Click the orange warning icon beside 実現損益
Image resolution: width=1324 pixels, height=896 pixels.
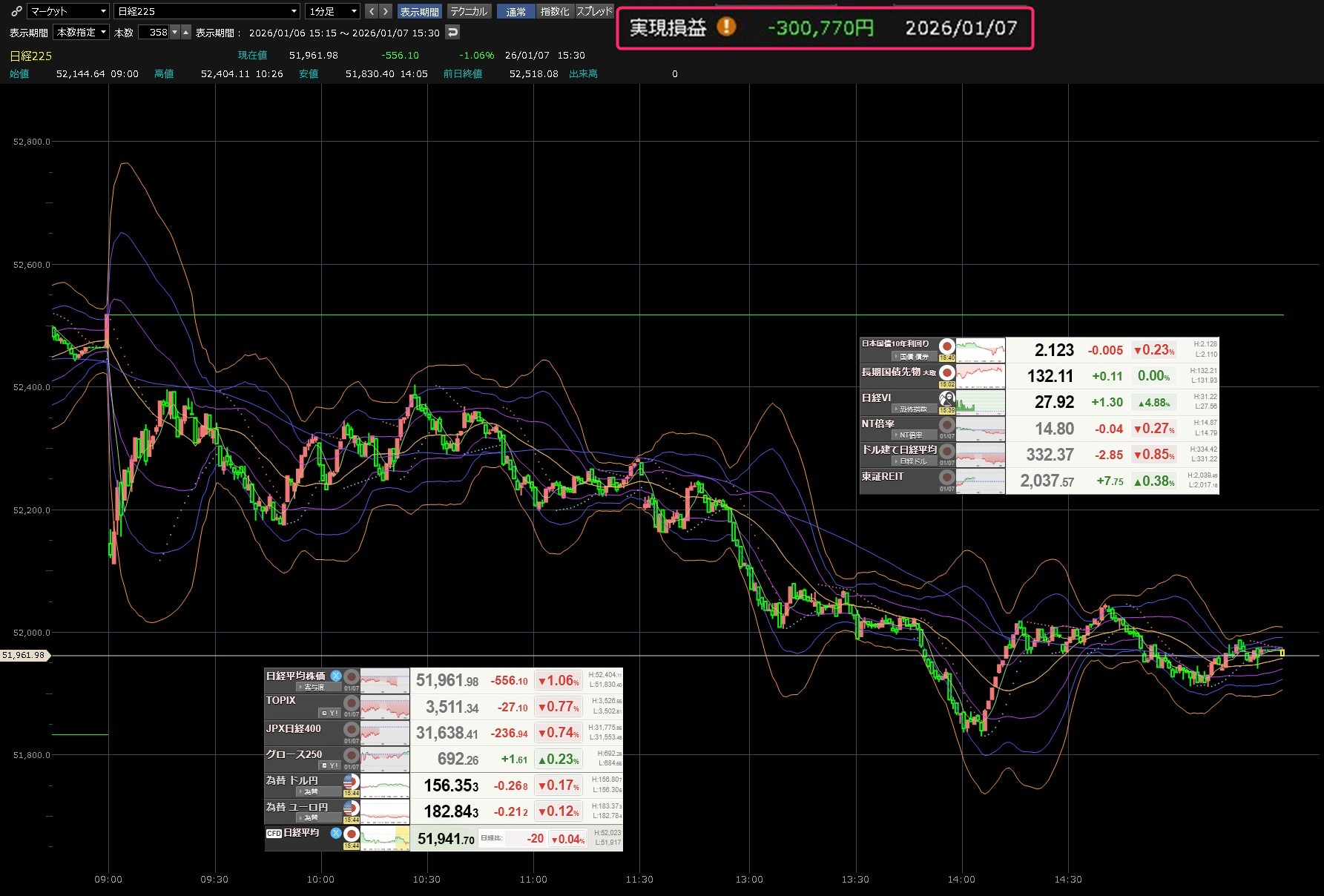(727, 27)
